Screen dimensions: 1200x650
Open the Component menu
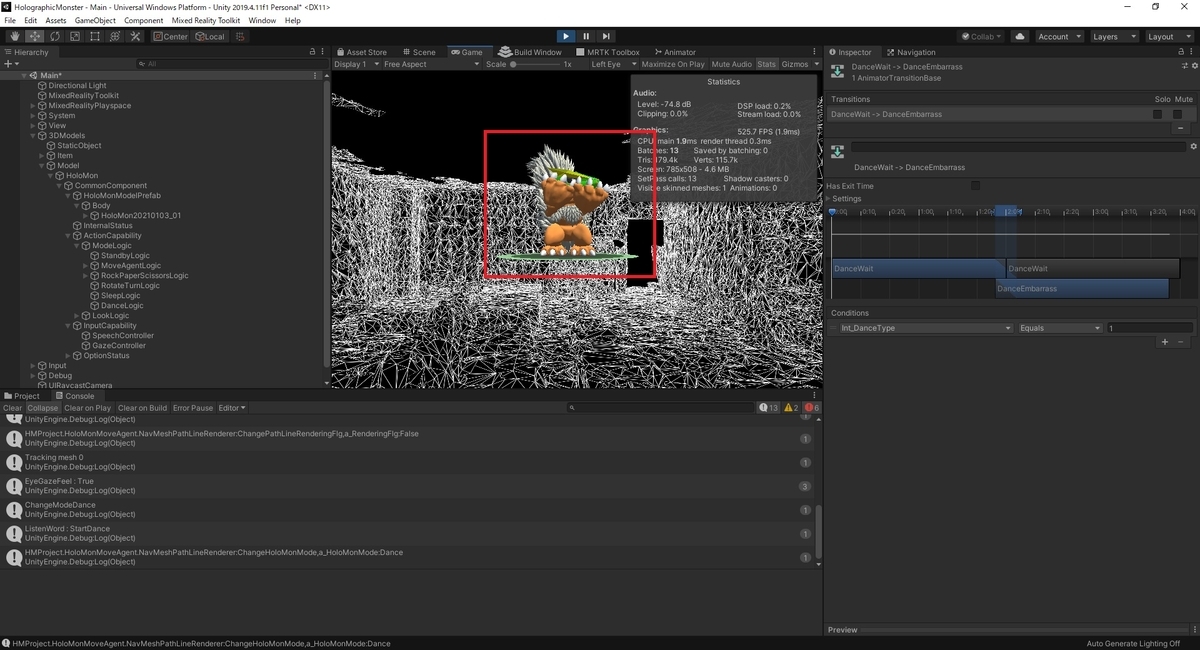click(x=144, y=20)
